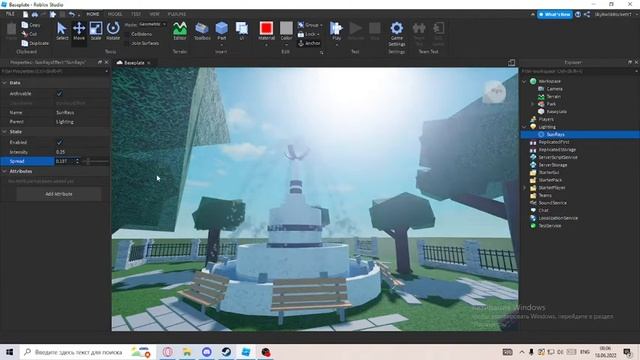Switch to the HOME ribbon tab
This screenshot has width=640, height=360.
pos(93,14)
